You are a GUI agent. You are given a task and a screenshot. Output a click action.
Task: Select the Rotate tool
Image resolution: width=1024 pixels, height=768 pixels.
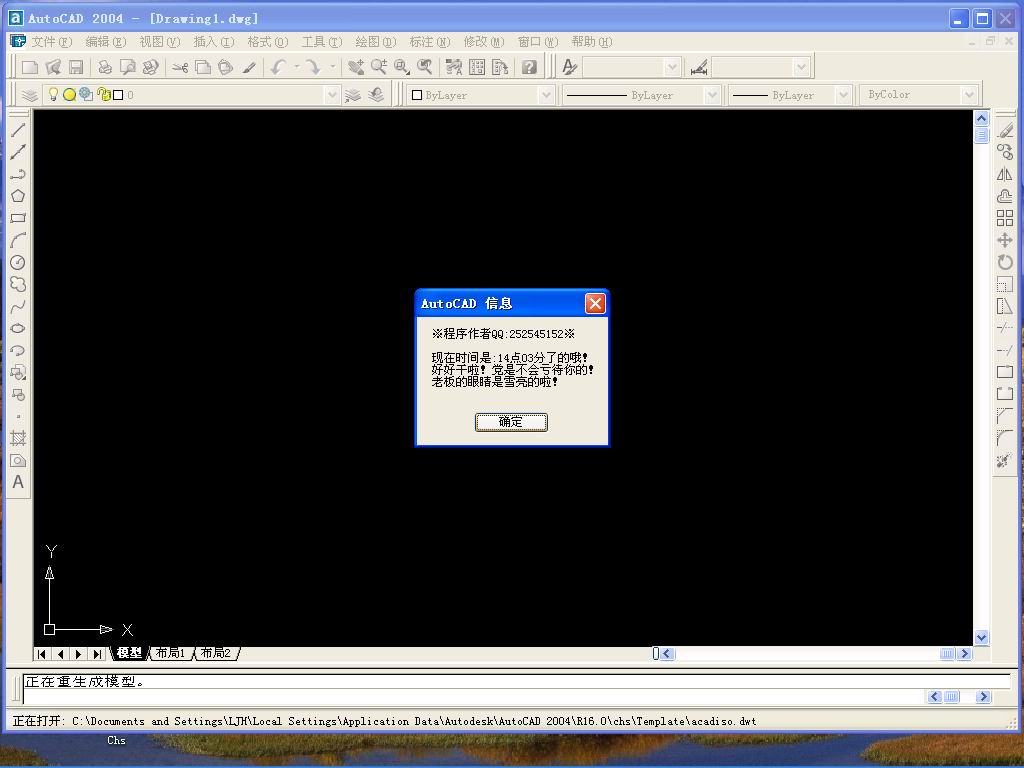(x=1005, y=263)
